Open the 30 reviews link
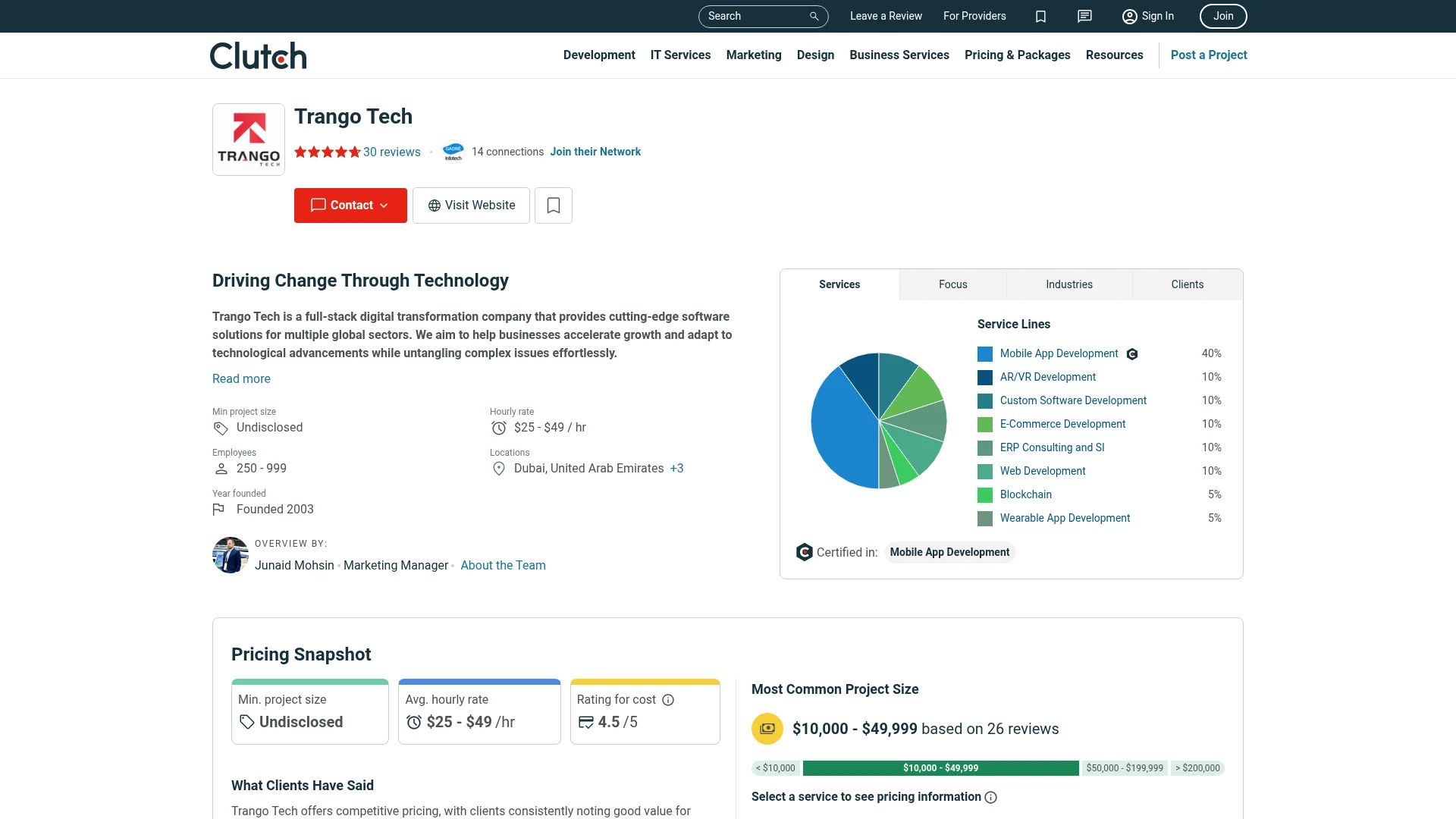This screenshot has width=1456, height=819. (392, 152)
